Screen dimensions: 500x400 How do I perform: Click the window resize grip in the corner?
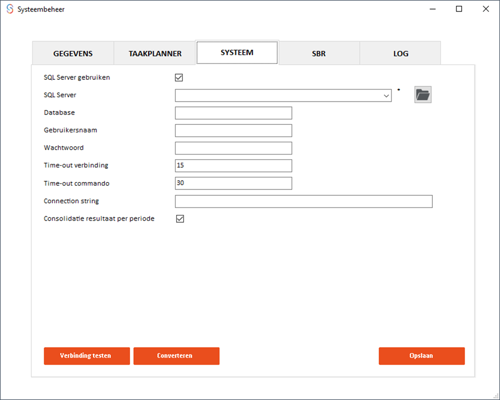[496, 396]
